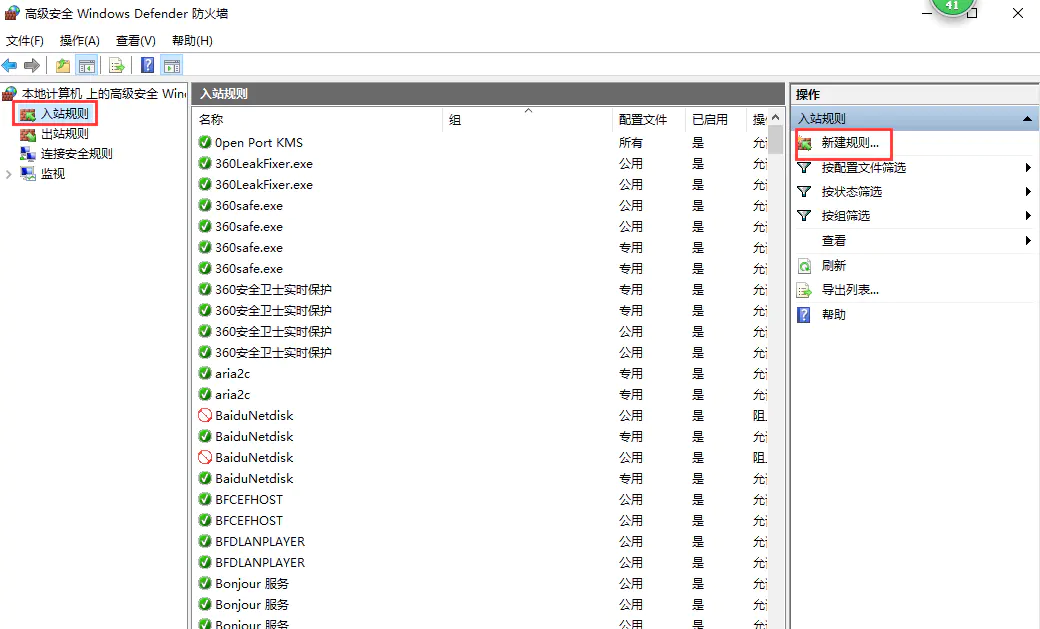Toggle the show/hide action pane toolbar button
The image size is (1040, 629).
pyautogui.click(x=172, y=66)
